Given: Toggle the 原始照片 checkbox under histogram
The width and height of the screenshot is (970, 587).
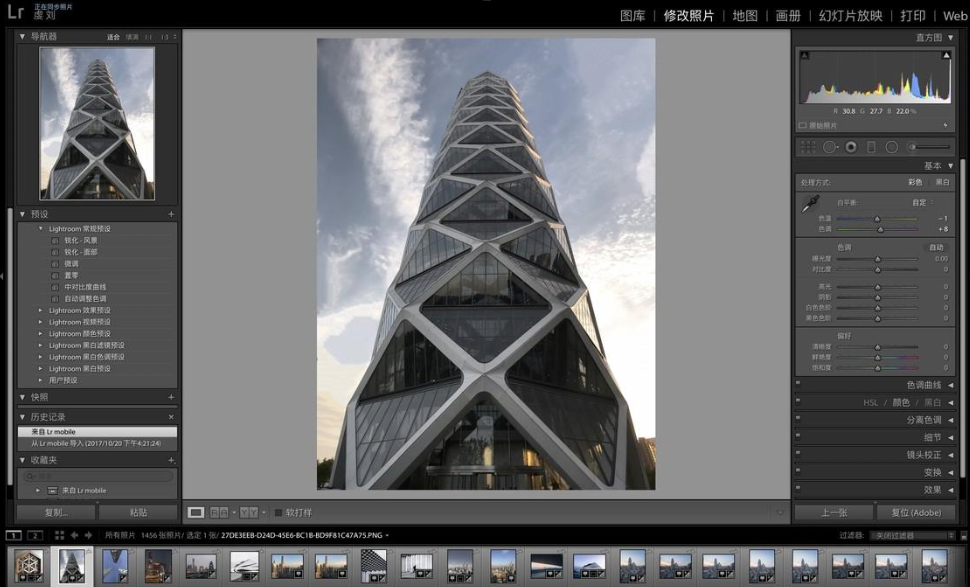Looking at the screenshot, I should [x=802, y=126].
